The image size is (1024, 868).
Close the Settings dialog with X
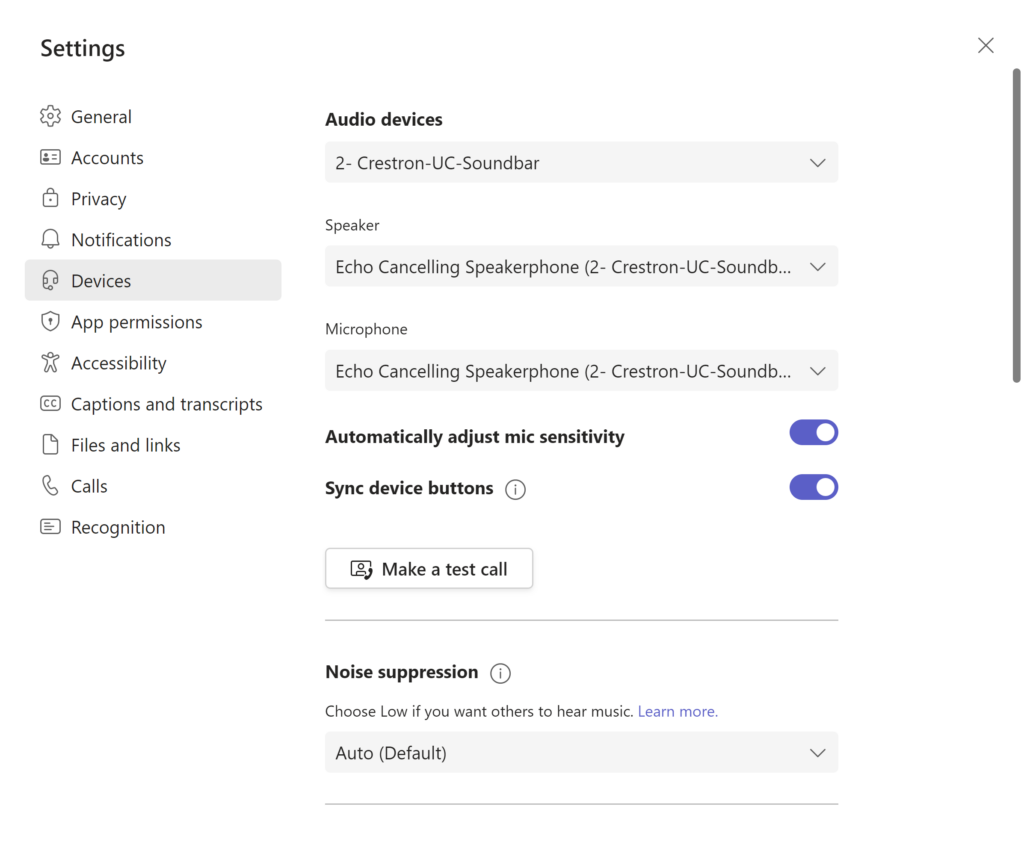coord(985,45)
